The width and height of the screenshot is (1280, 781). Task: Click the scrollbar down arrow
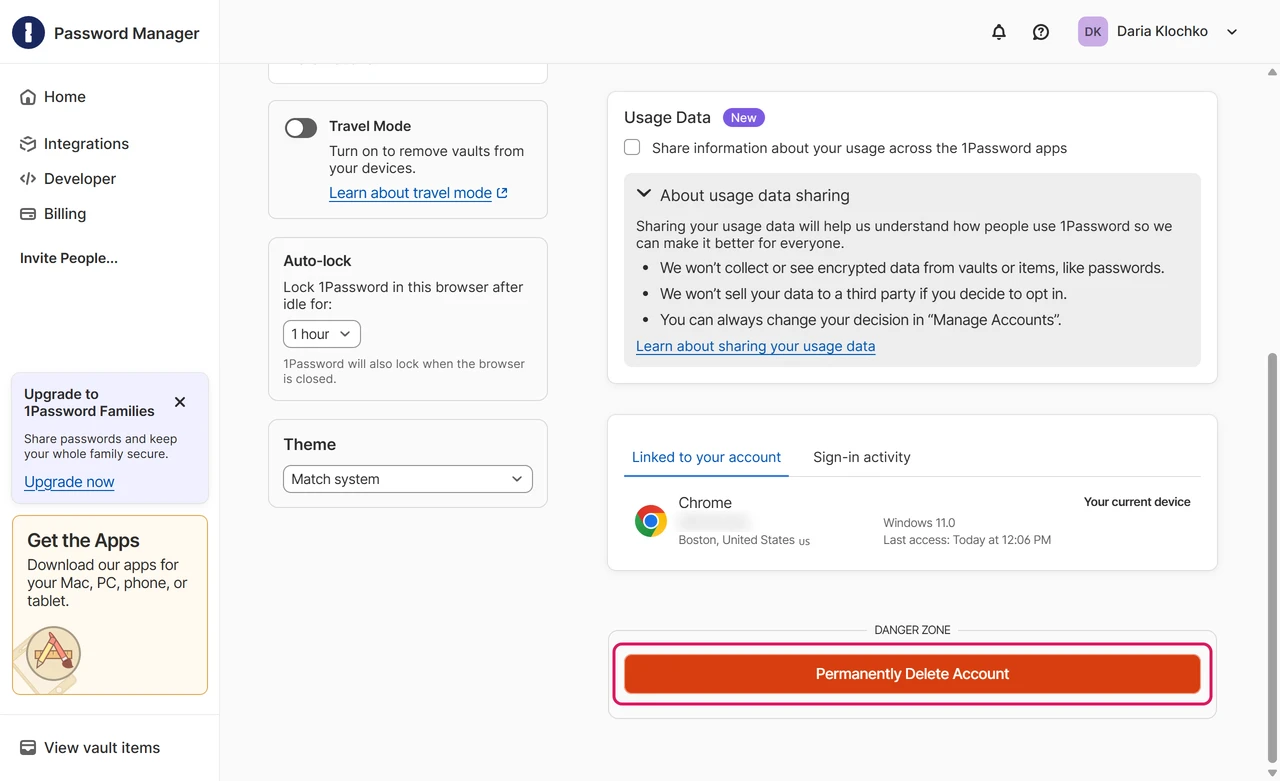click(1272, 773)
